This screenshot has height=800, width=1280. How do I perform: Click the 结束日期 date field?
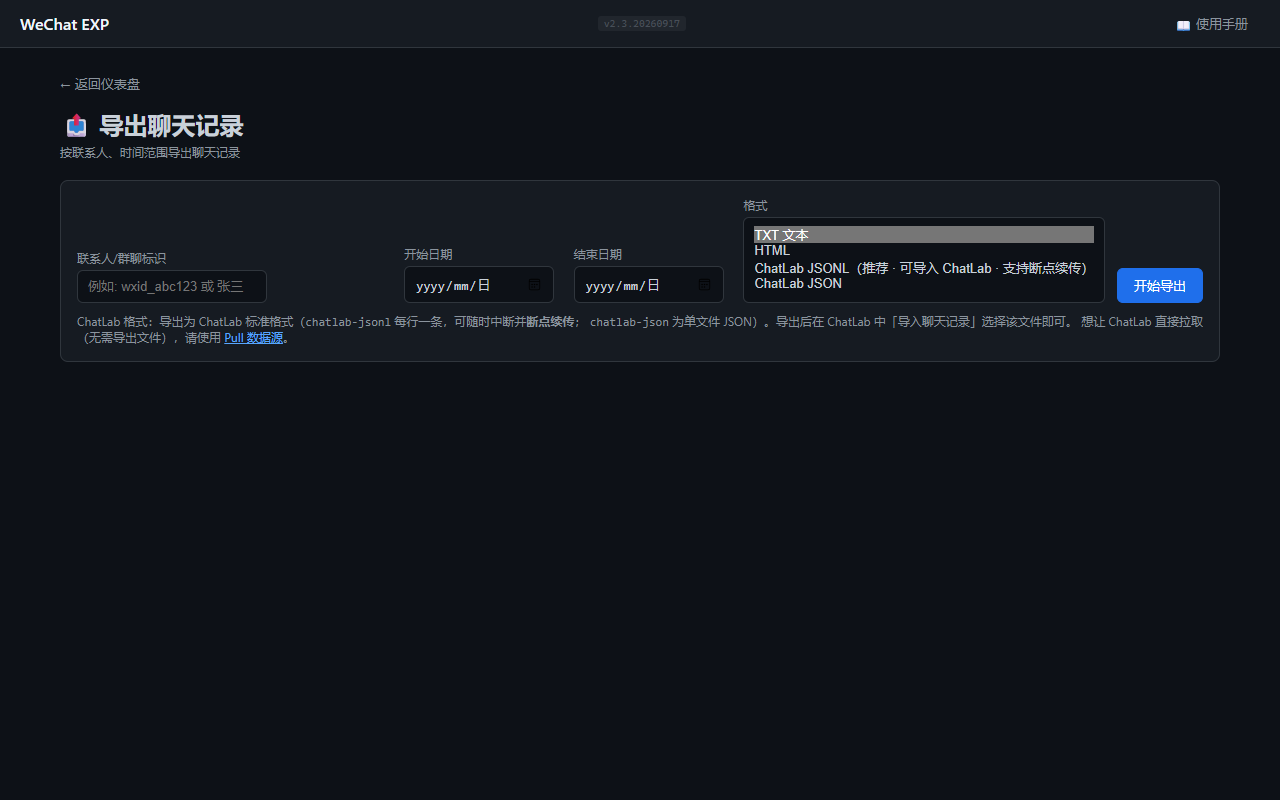click(x=649, y=285)
